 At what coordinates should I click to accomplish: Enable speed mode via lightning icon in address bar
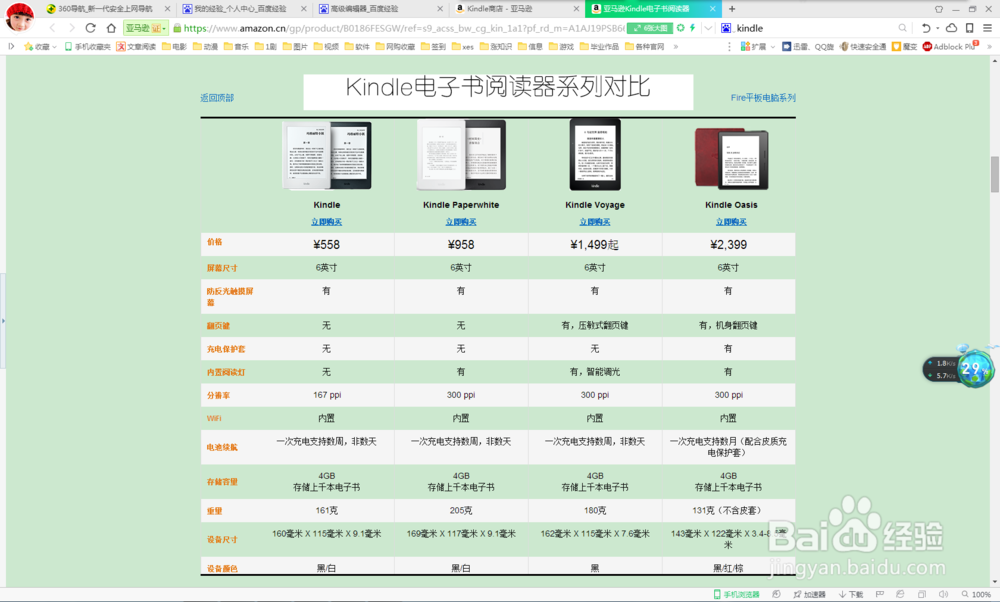point(692,27)
